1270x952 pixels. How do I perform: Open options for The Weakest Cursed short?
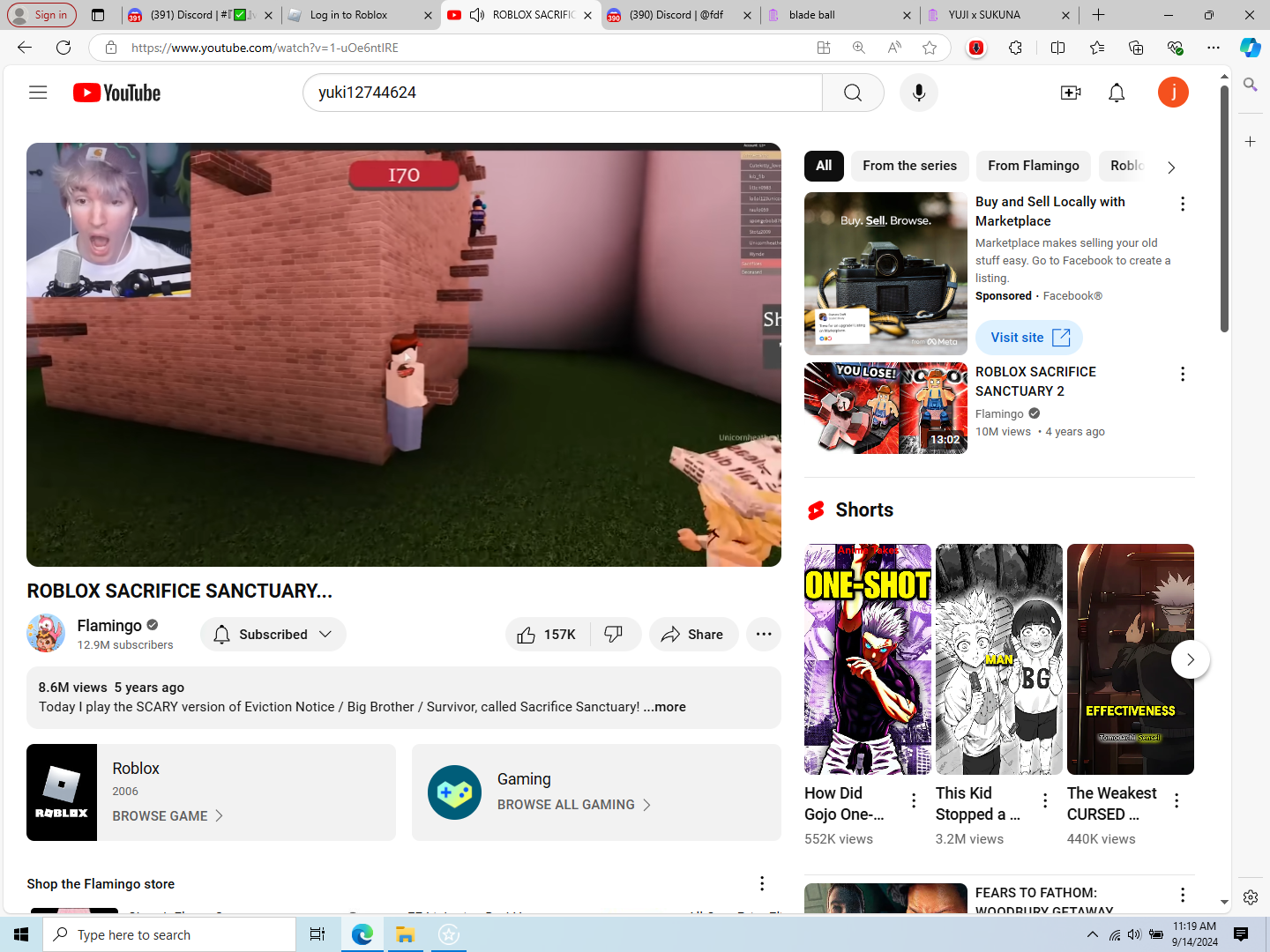coord(1177,800)
